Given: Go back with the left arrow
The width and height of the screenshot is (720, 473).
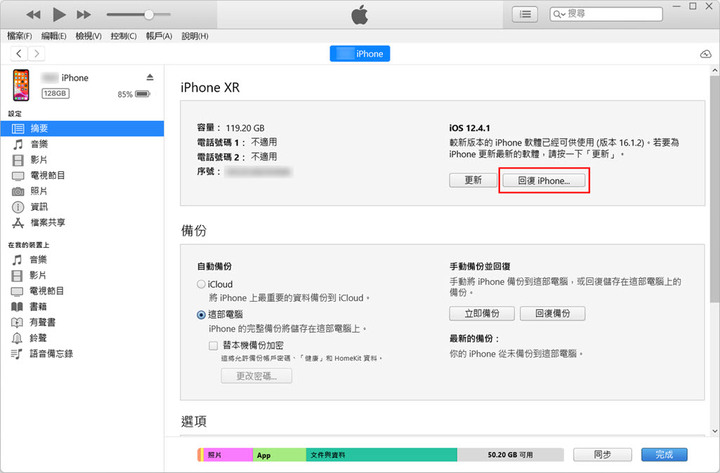Looking at the screenshot, I should pos(19,53).
